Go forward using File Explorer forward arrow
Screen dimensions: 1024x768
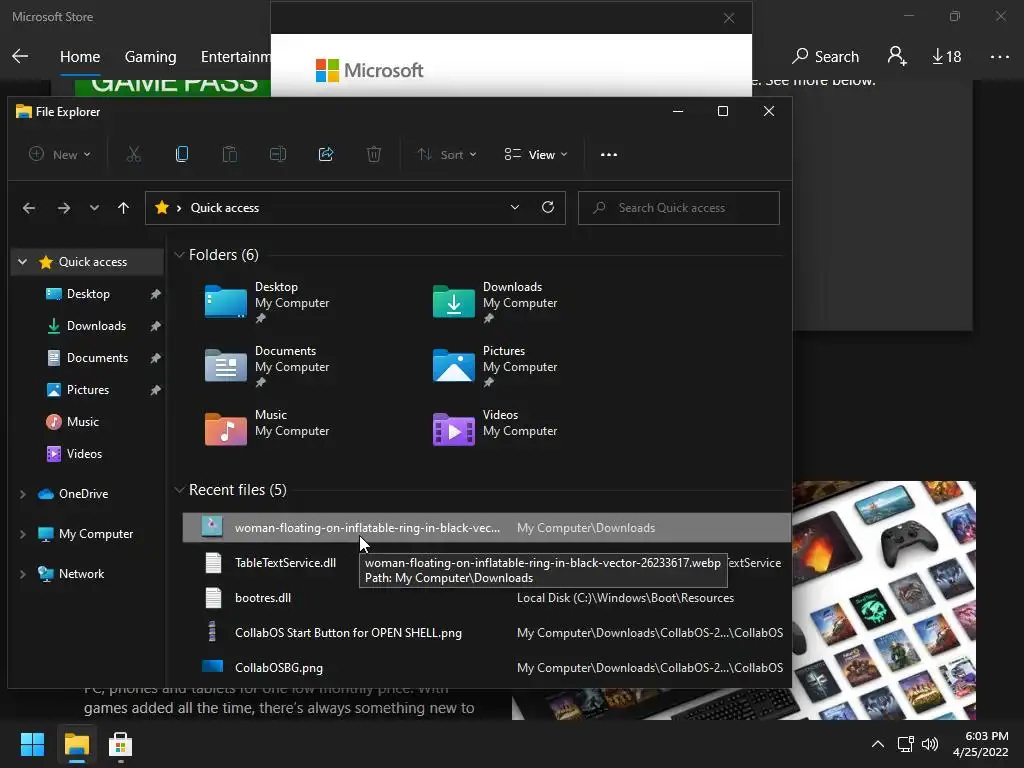tap(63, 208)
